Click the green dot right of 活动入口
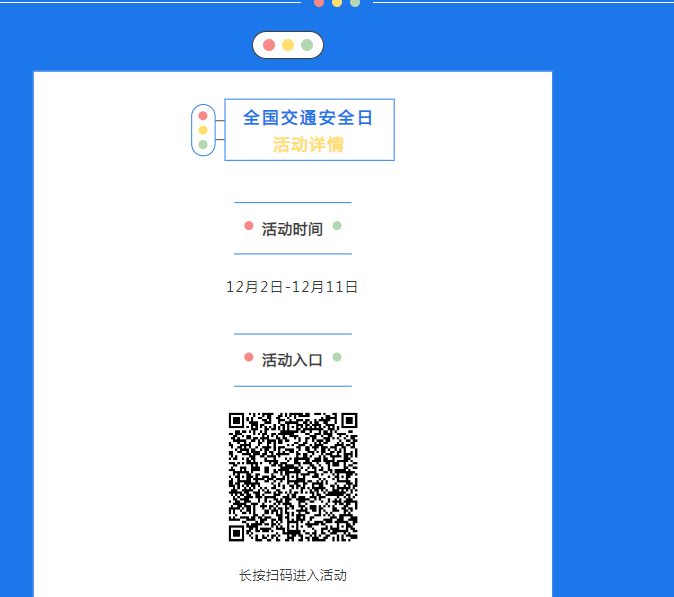674x597 pixels. 337,357
